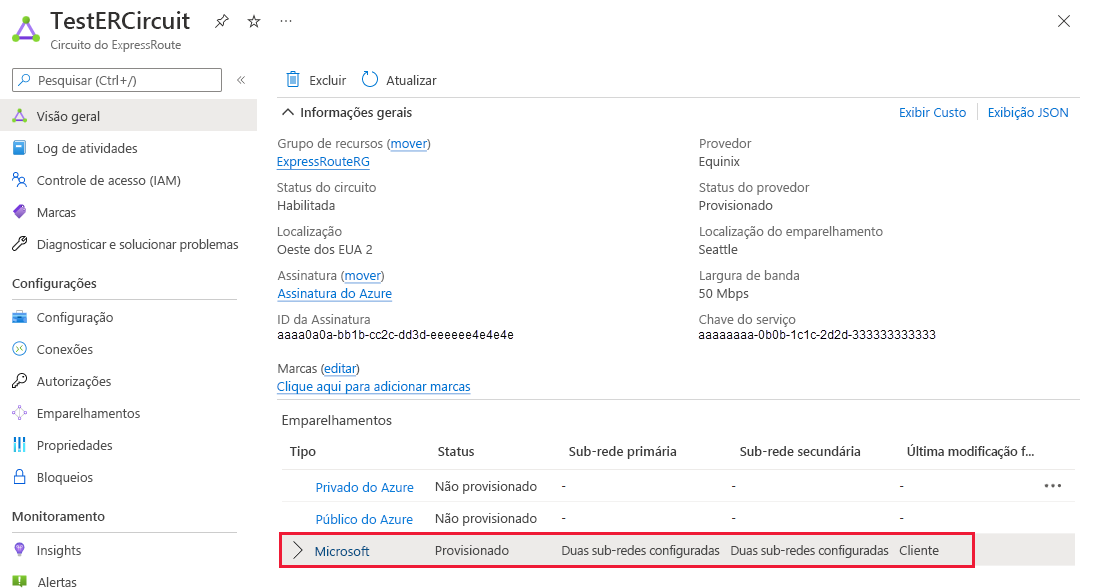Viewport: 1094px width, 588px height.
Task: Refresh with the Atualizar icon
Action: tap(370, 80)
